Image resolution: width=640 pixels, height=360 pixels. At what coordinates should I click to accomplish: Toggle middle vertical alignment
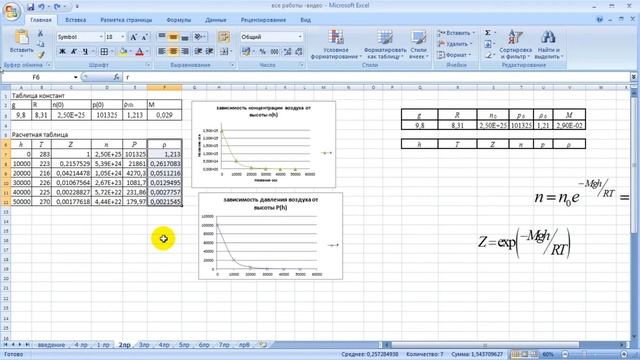(x=173, y=37)
